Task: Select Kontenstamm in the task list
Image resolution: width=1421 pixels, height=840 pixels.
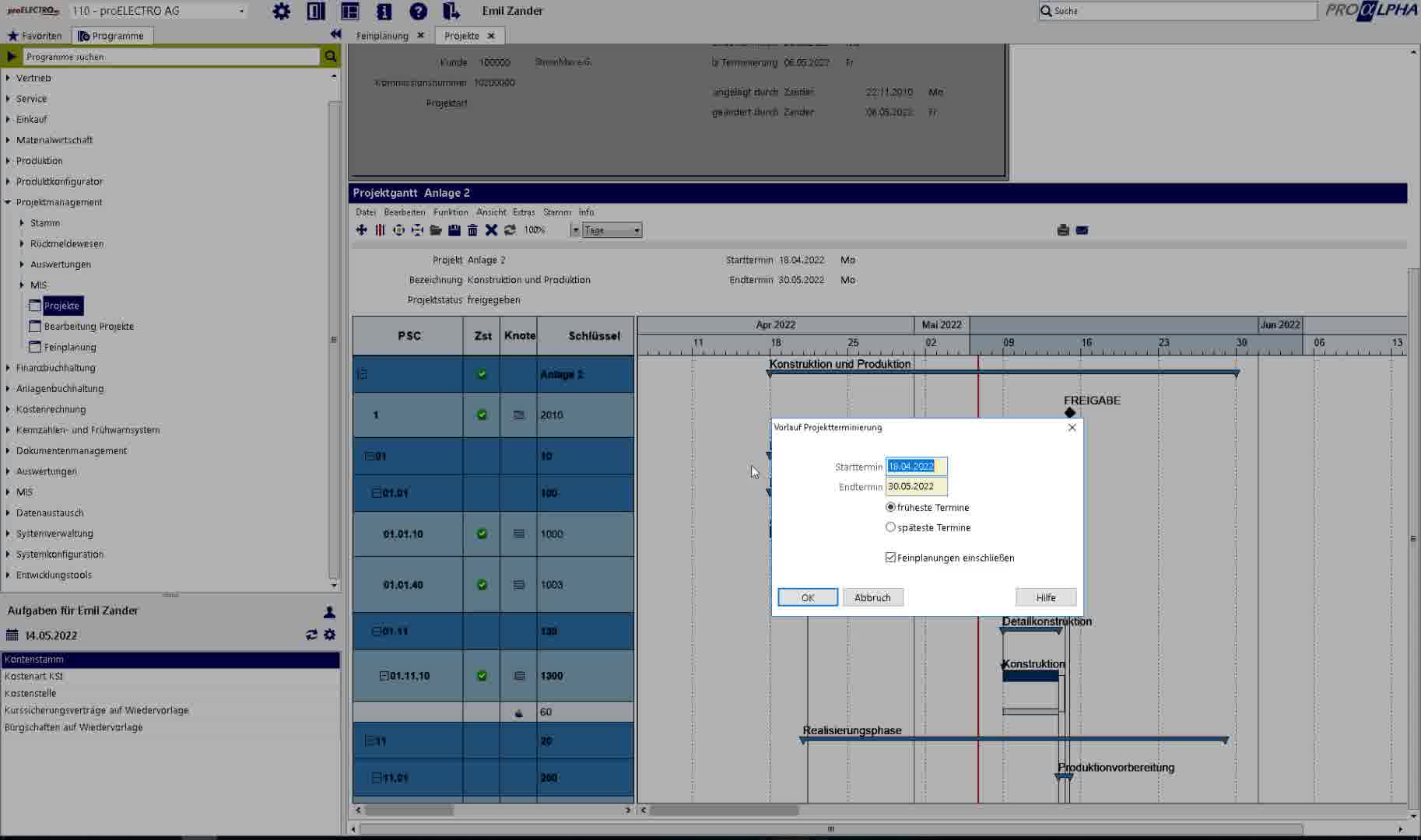Action: pos(170,660)
